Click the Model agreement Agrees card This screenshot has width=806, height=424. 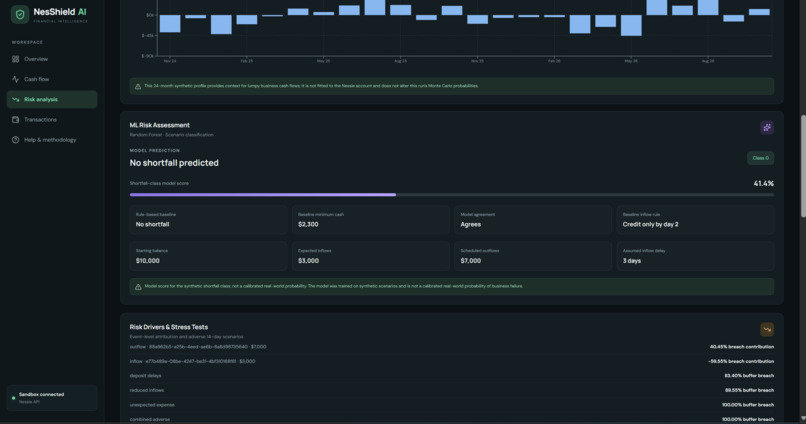coord(533,220)
